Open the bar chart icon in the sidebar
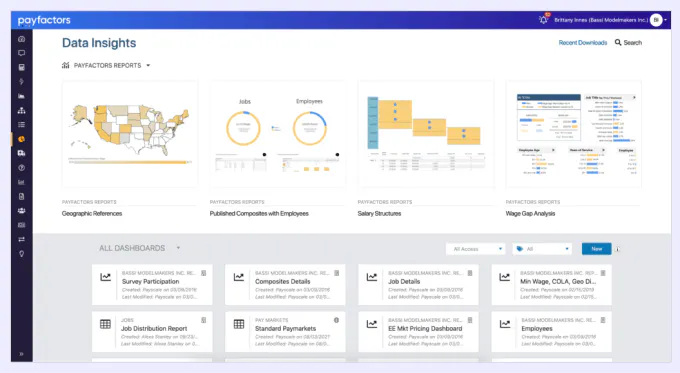The width and height of the screenshot is (680, 373). [x=21, y=182]
